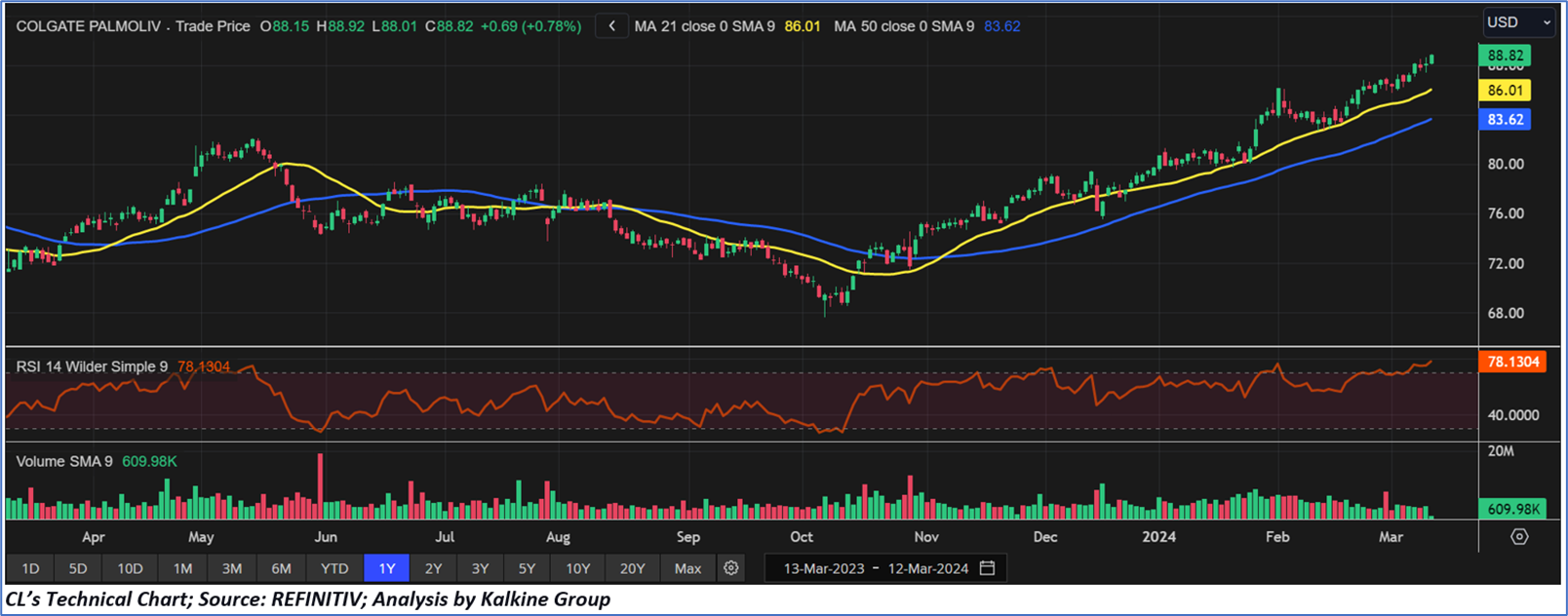
Task: Click the Feb label on time axis
Action: click(x=1277, y=537)
